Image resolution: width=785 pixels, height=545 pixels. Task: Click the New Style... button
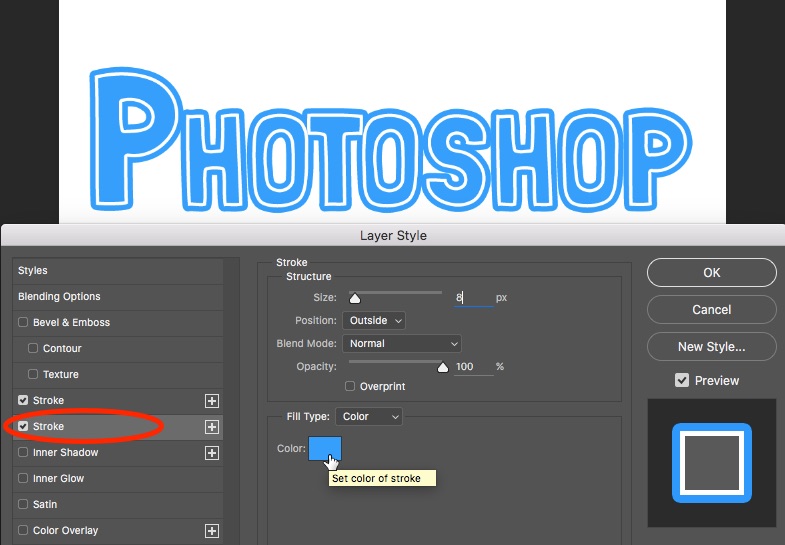pyautogui.click(x=711, y=347)
